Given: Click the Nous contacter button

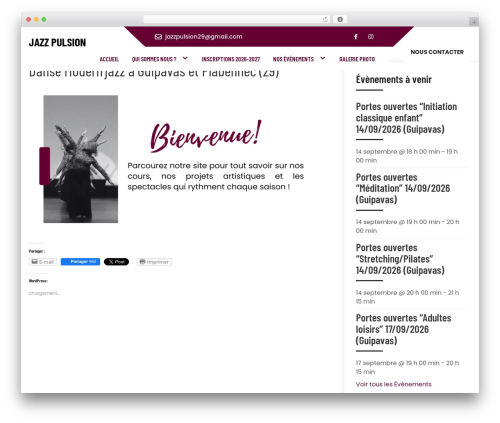Looking at the screenshot, I should [x=437, y=52].
